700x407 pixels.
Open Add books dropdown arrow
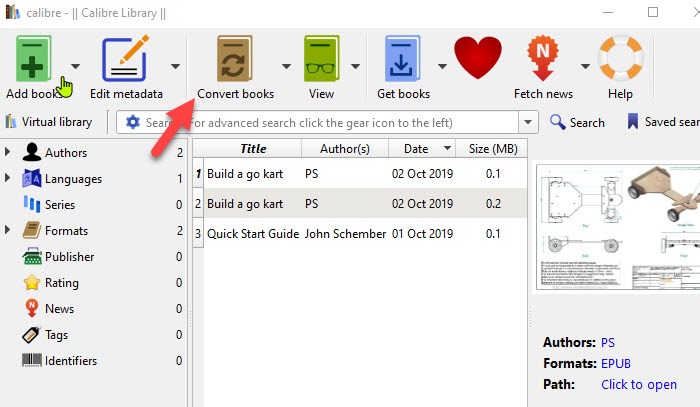click(x=75, y=66)
